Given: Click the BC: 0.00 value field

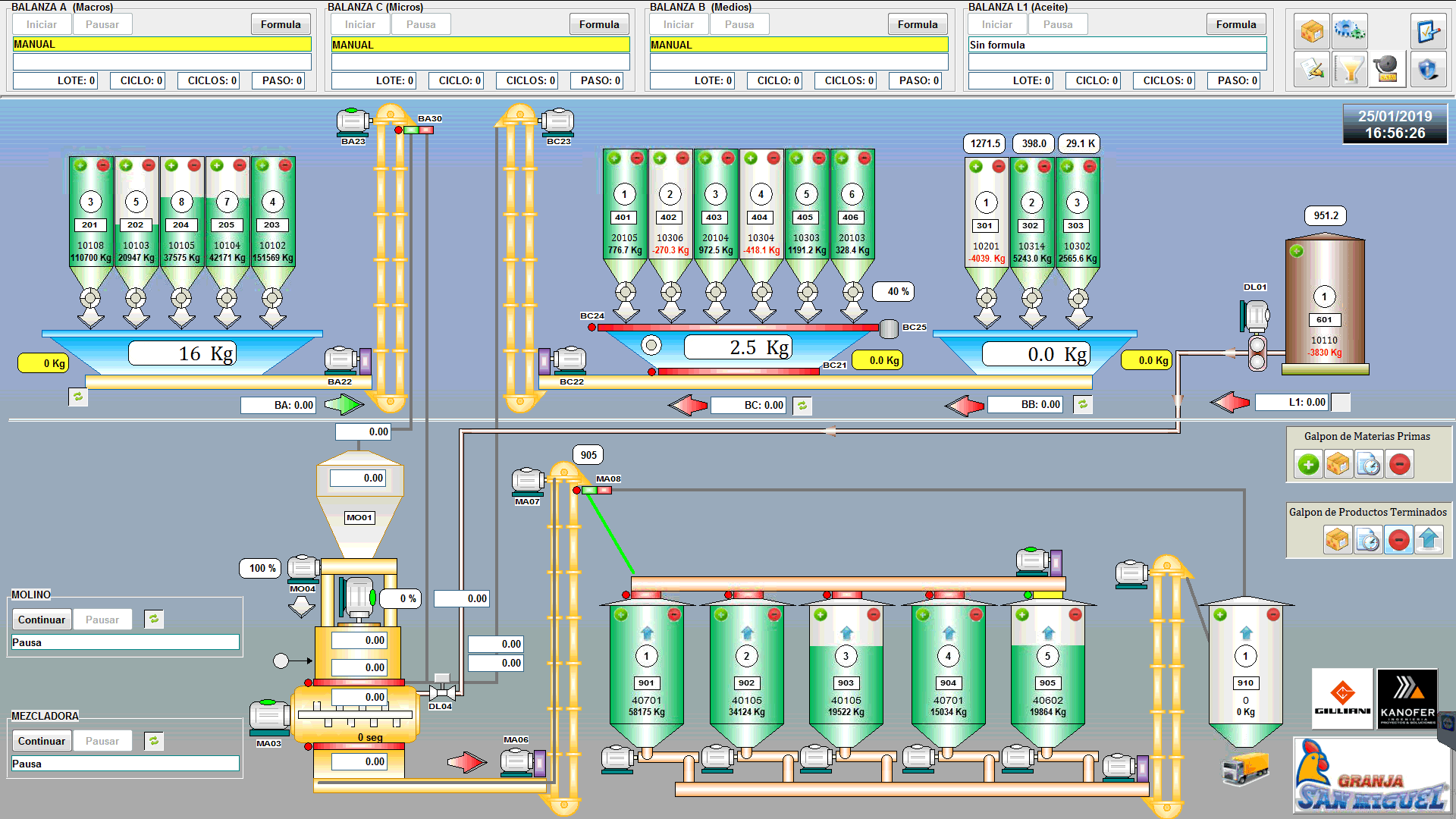Looking at the screenshot, I should click(748, 405).
